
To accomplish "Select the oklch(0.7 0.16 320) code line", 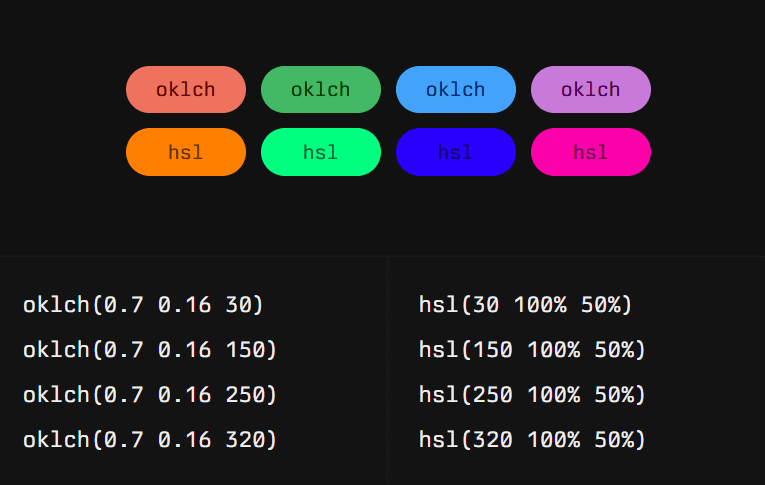I will point(150,439).
